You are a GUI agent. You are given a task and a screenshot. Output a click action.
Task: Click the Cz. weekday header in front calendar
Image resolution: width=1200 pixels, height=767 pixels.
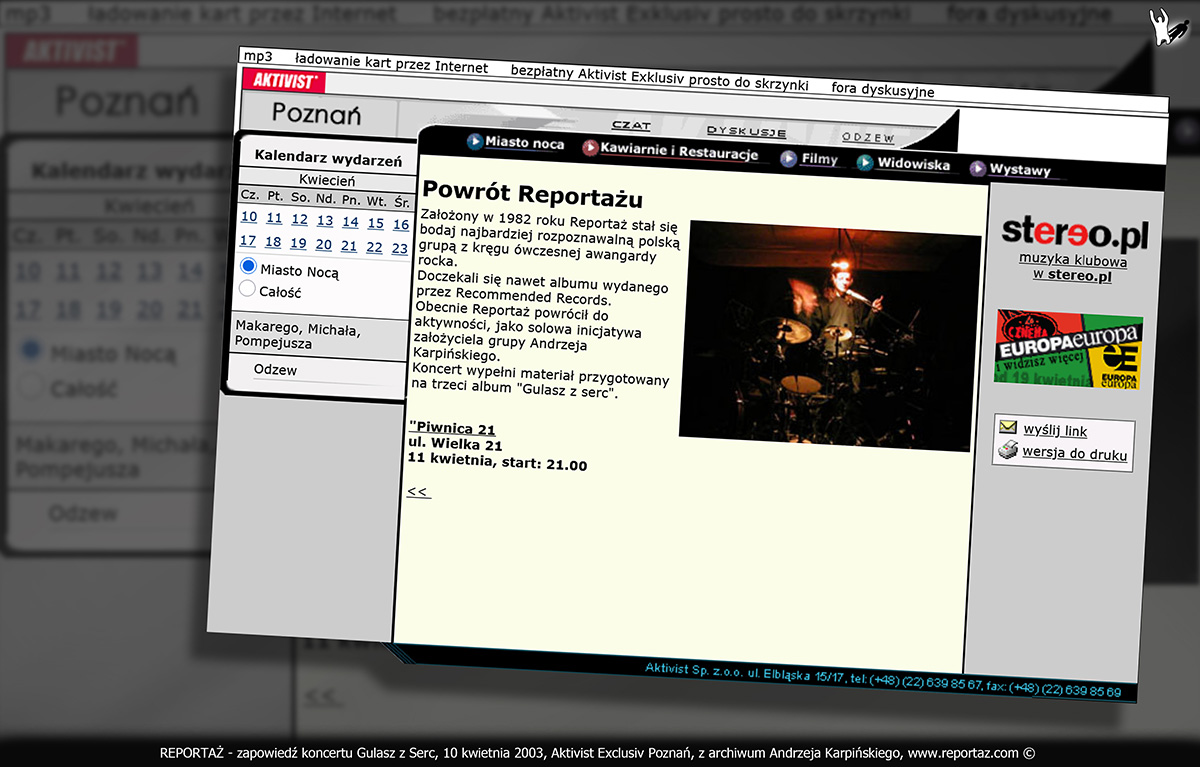[250, 194]
